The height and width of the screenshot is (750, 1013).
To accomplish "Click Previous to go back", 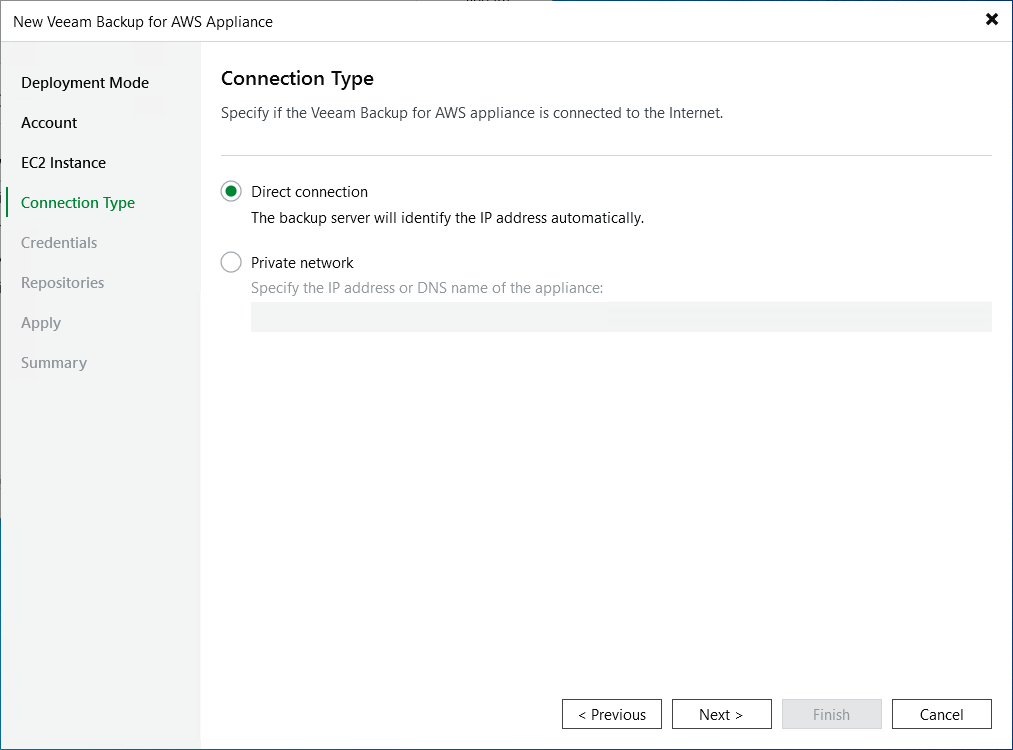I will pos(611,714).
